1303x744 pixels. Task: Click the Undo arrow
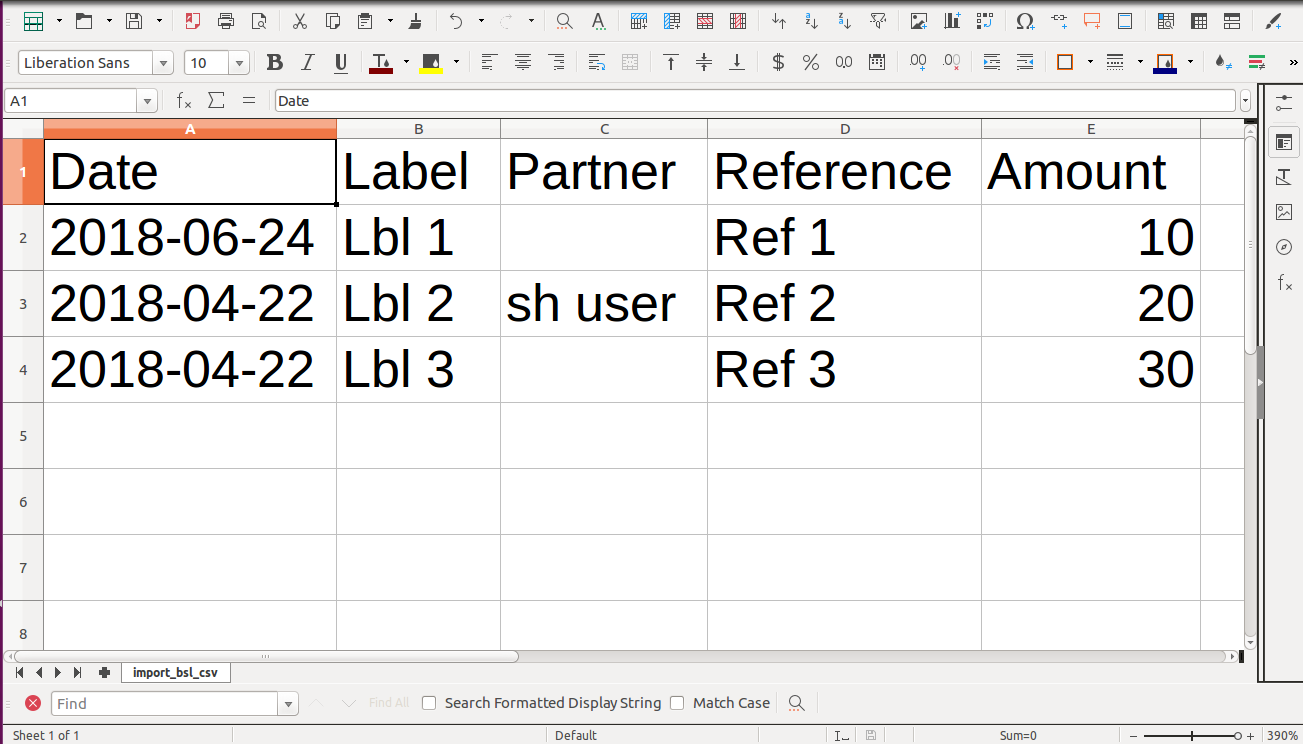(456, 20)
